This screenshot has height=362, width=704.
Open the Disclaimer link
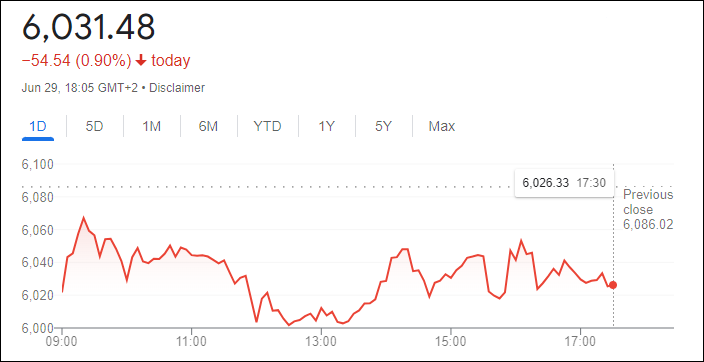[x=177, y=88]
